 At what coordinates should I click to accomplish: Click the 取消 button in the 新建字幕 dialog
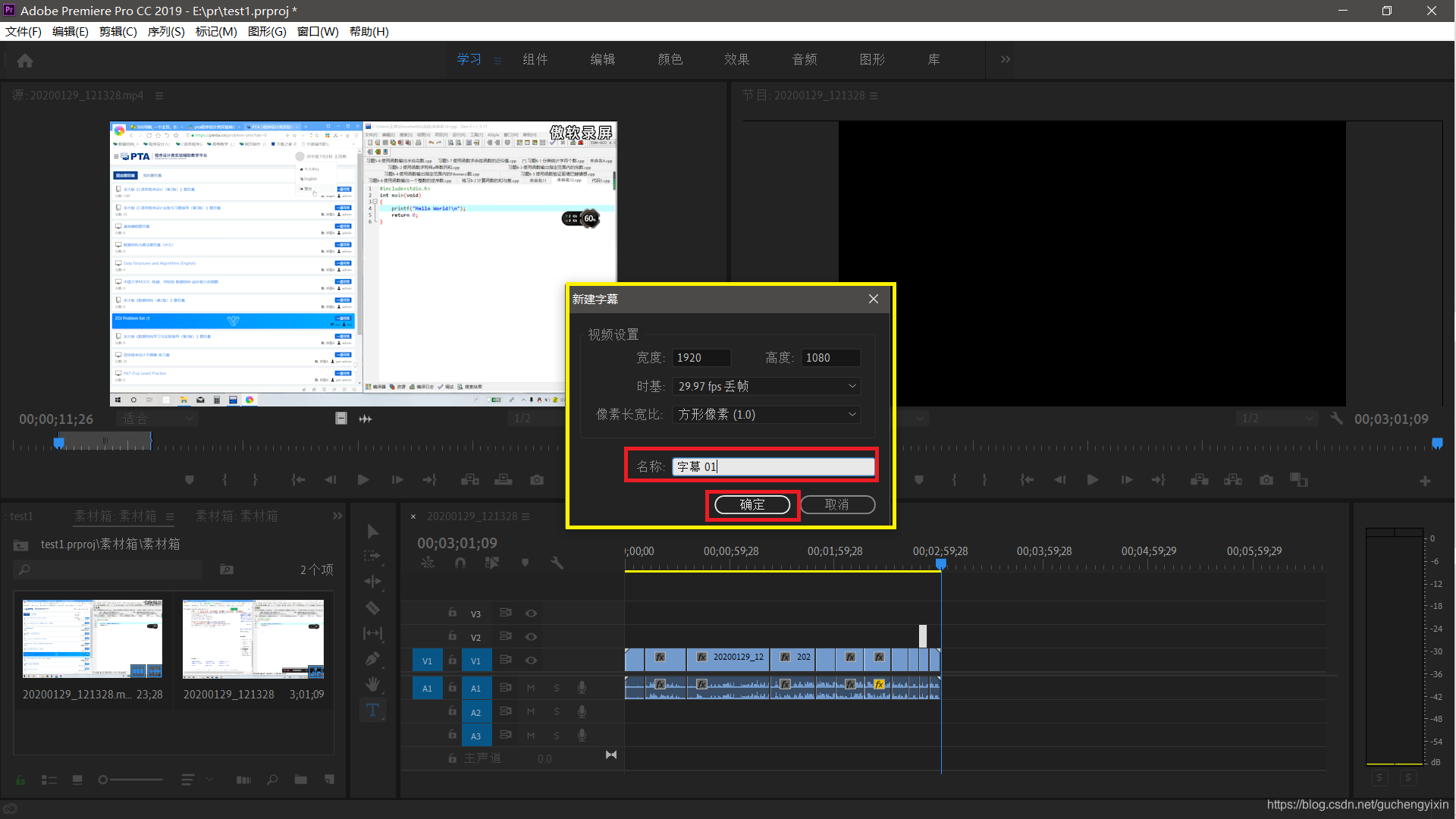[837, 505]
